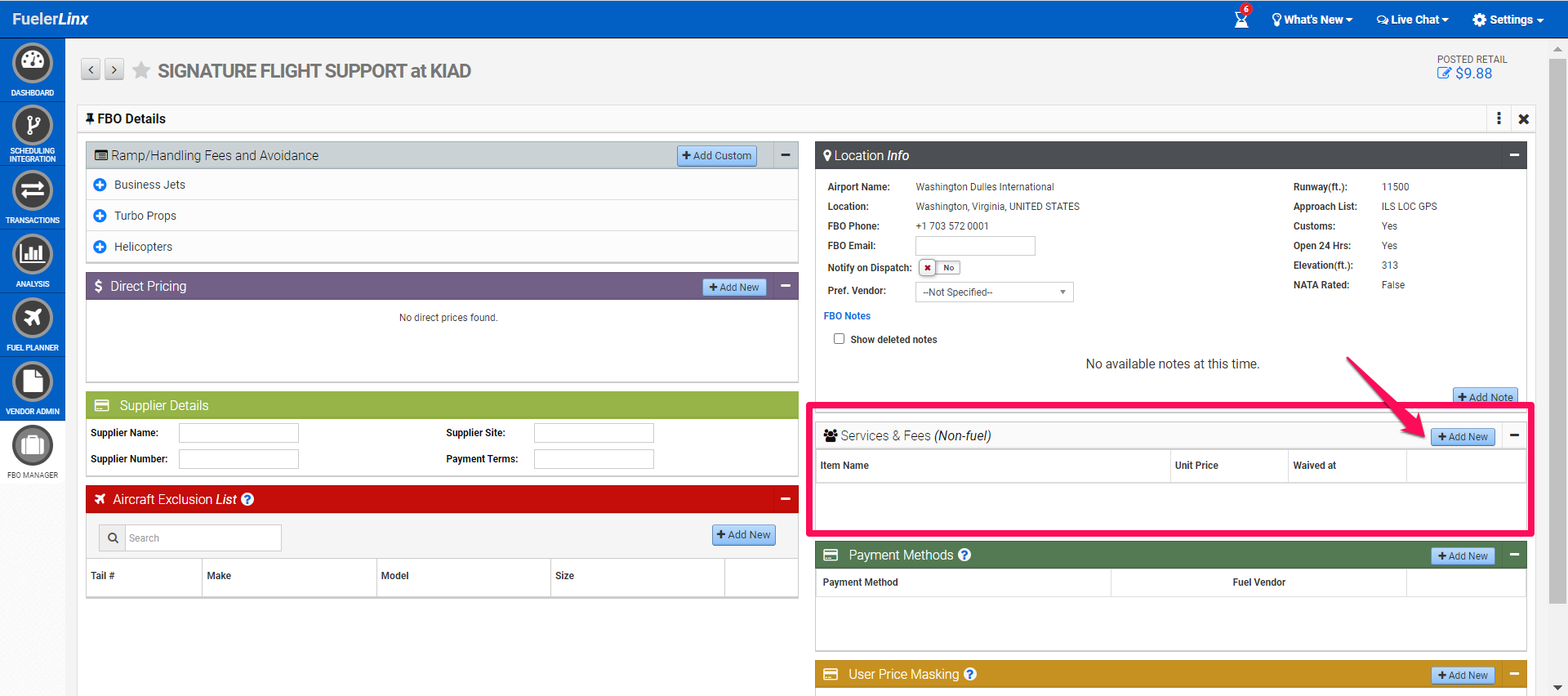Collapse the User Price Masking panel
Screen dimensions: 1568x696
tap(1514, 674)
